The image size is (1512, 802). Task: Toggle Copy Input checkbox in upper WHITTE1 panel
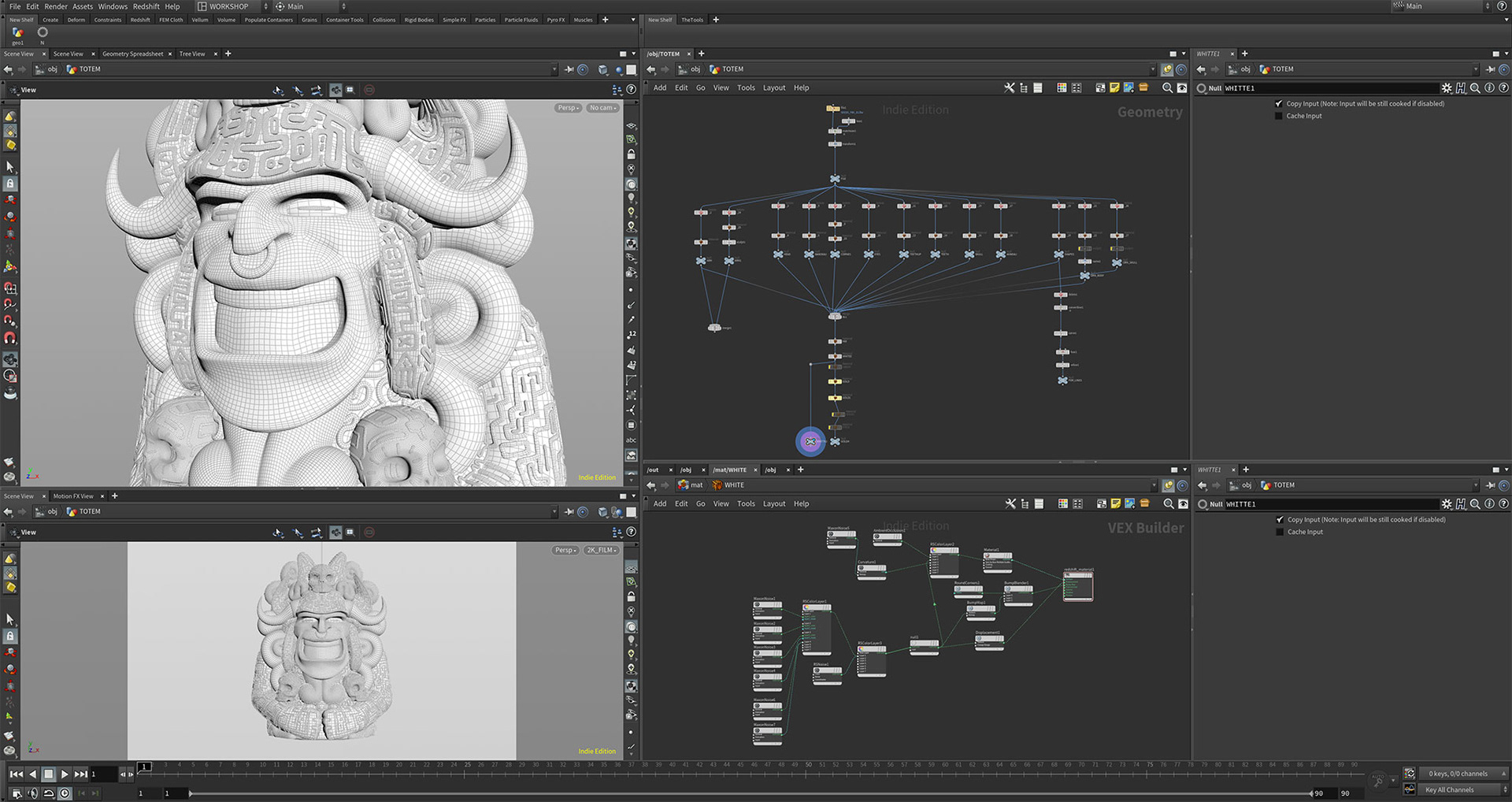[1279, 103]
